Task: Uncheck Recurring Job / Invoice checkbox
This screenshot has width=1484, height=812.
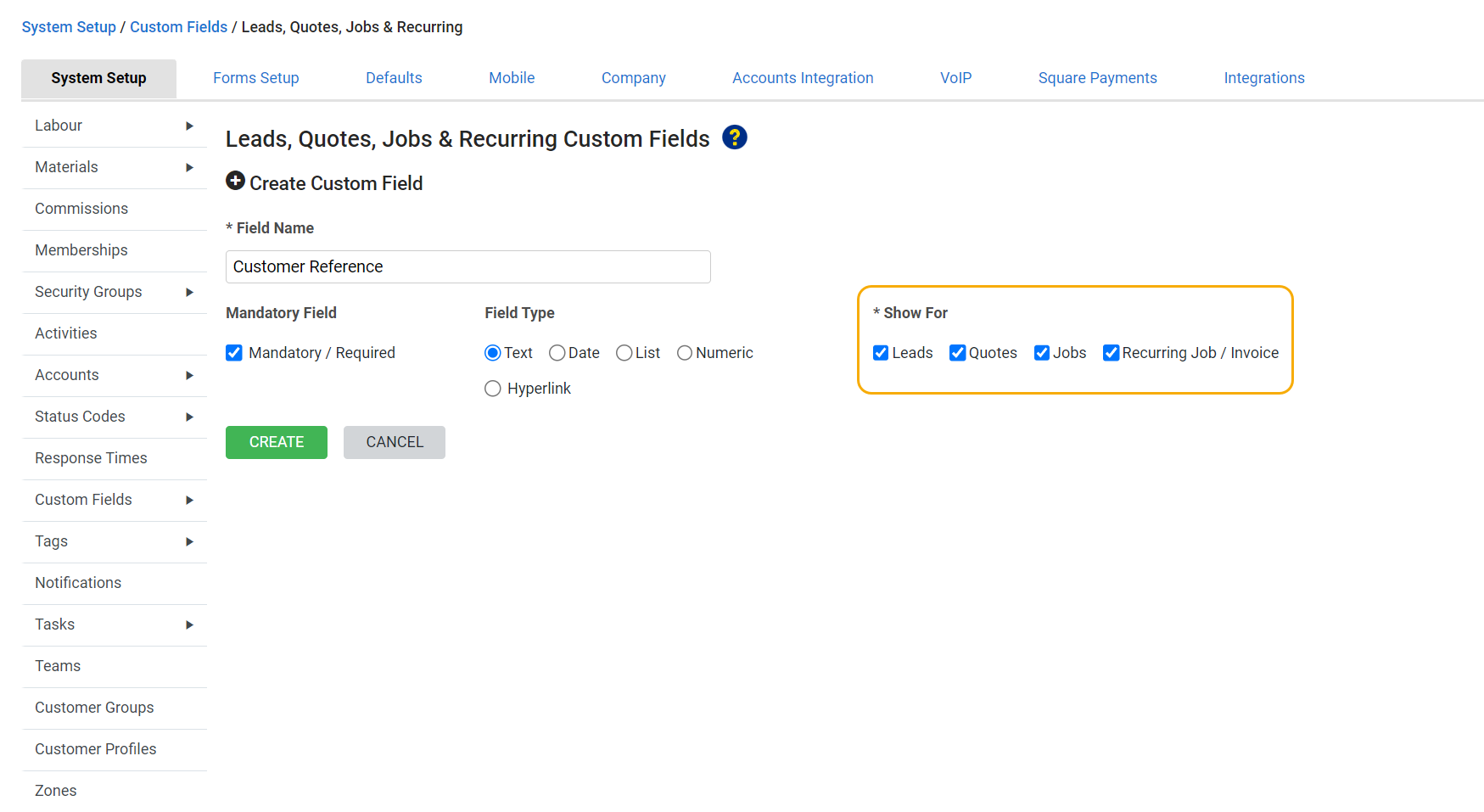Action: coord(1111,353)
